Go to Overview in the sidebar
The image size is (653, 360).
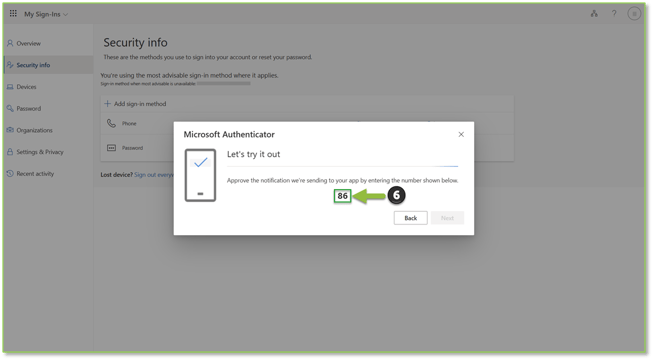coord(28,43)
